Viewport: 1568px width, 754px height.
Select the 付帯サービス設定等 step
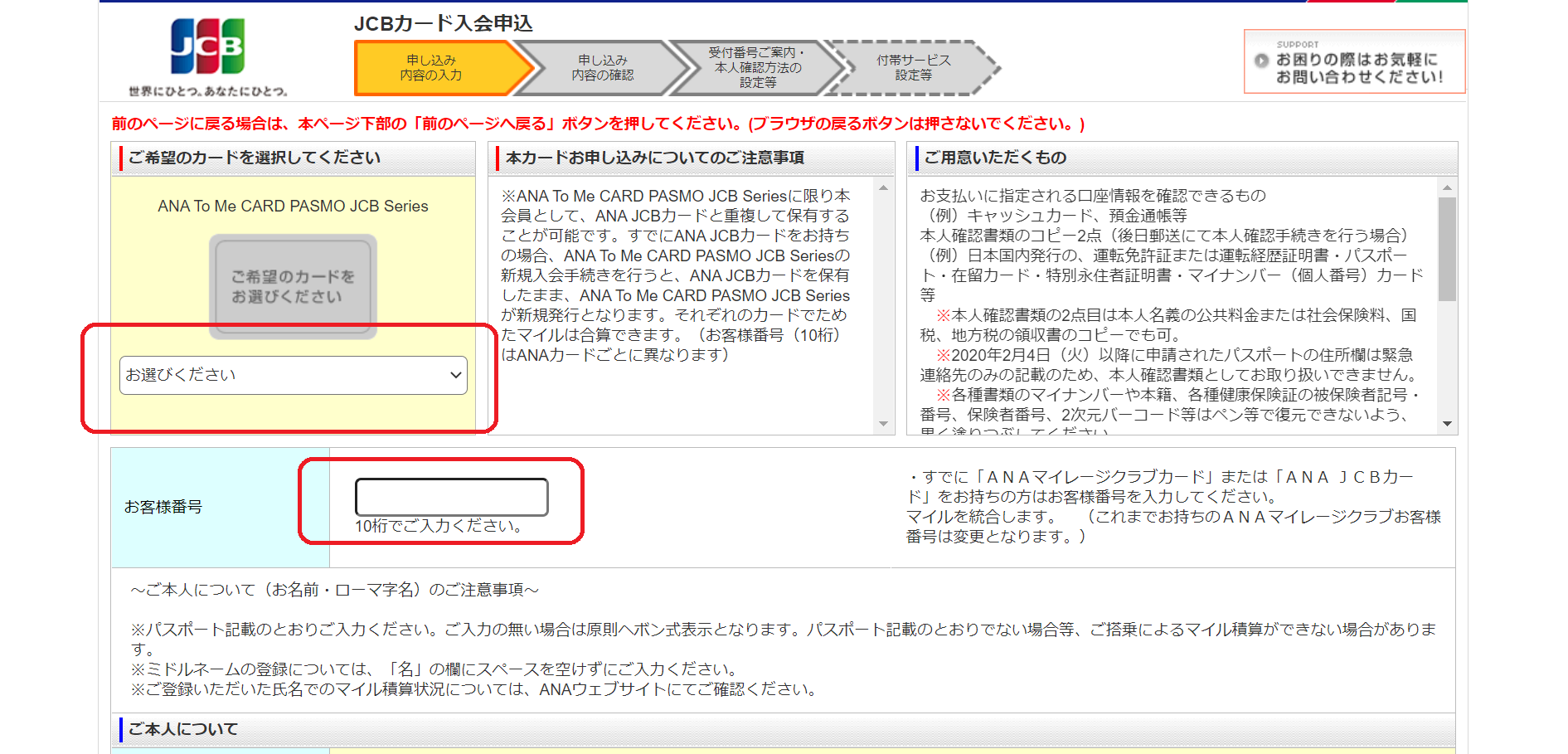[913, 68]
